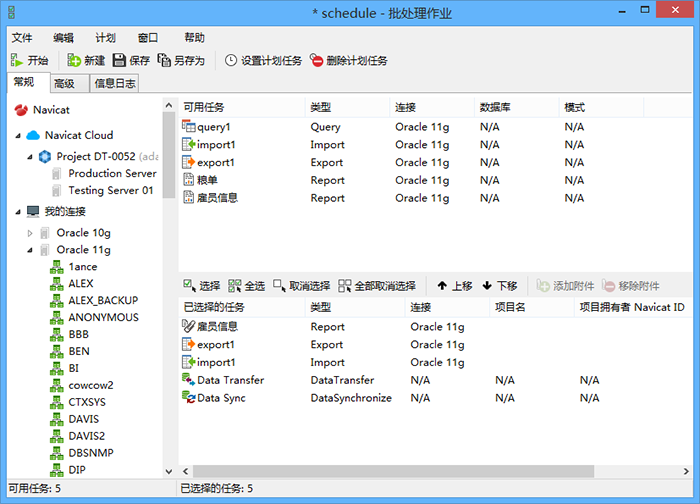Click the 可用任务: 5 status text
700x504 pixels.
click(34, 488)
